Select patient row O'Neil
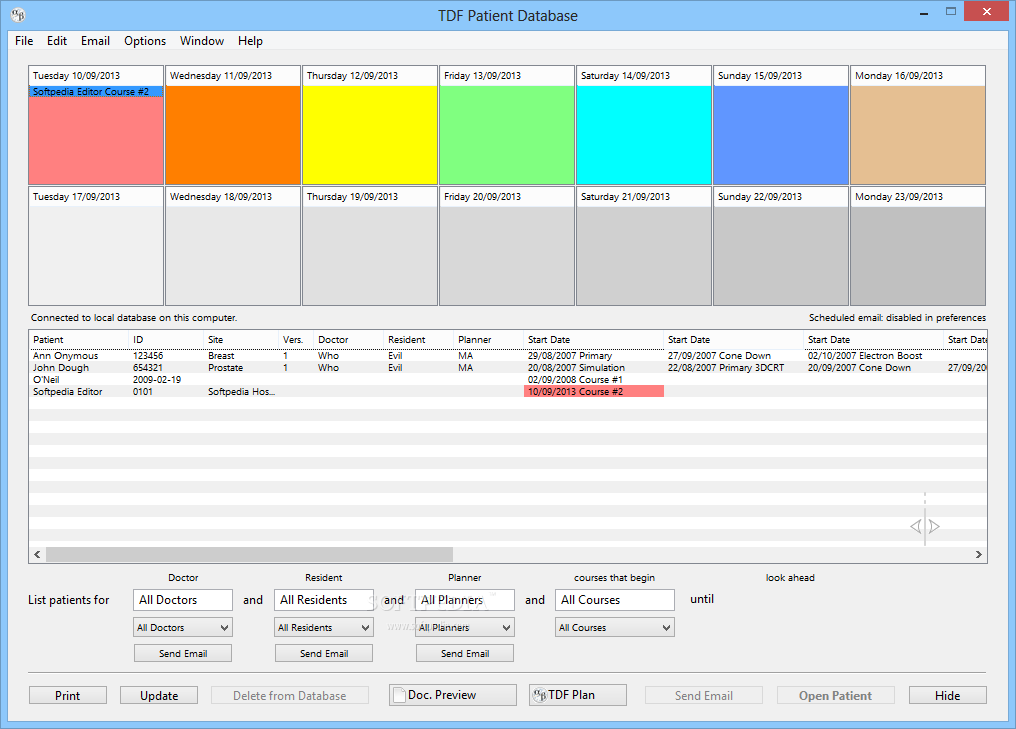The image size is (1016, 729). point(508,380)
